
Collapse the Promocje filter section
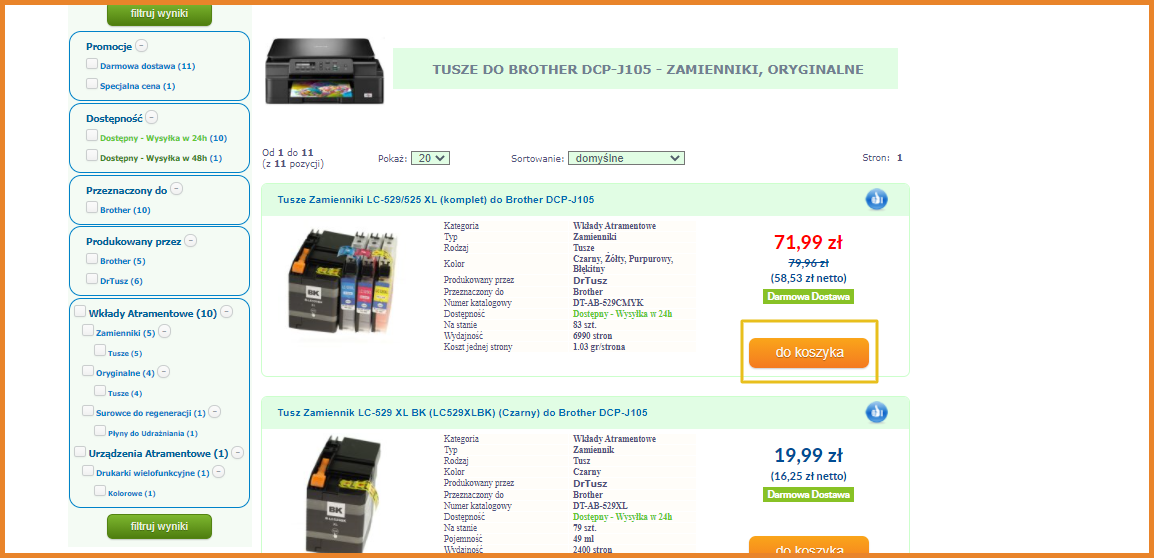[x=141, y=46]
